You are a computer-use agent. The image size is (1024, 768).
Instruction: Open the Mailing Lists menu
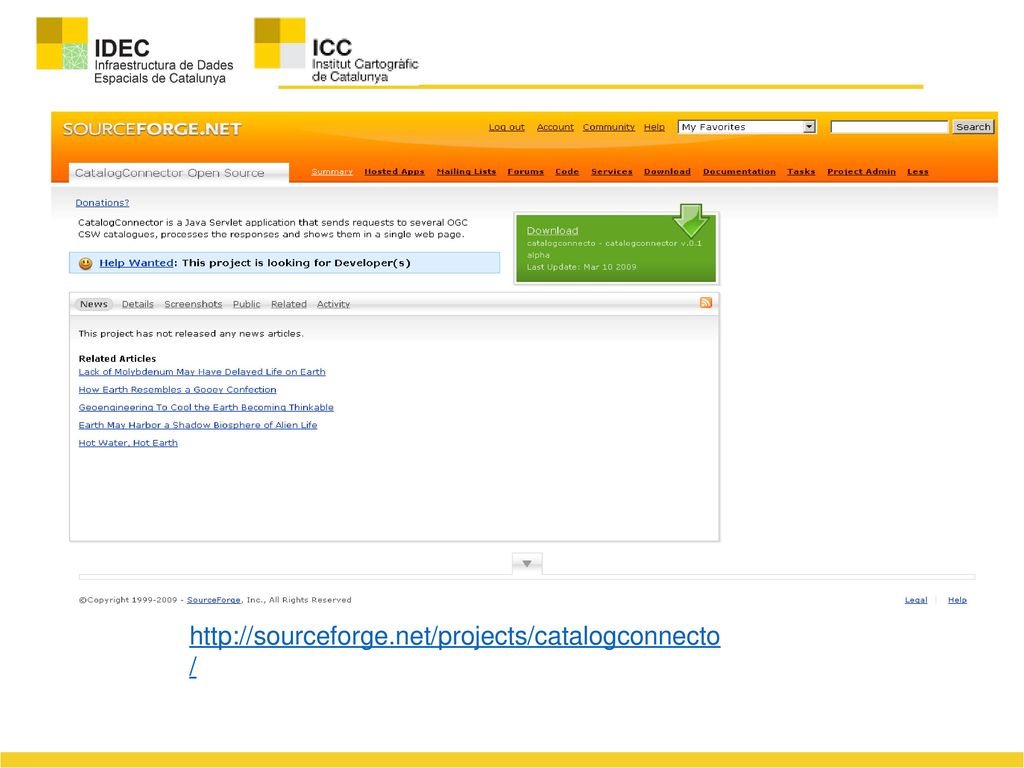coord(466,172)
